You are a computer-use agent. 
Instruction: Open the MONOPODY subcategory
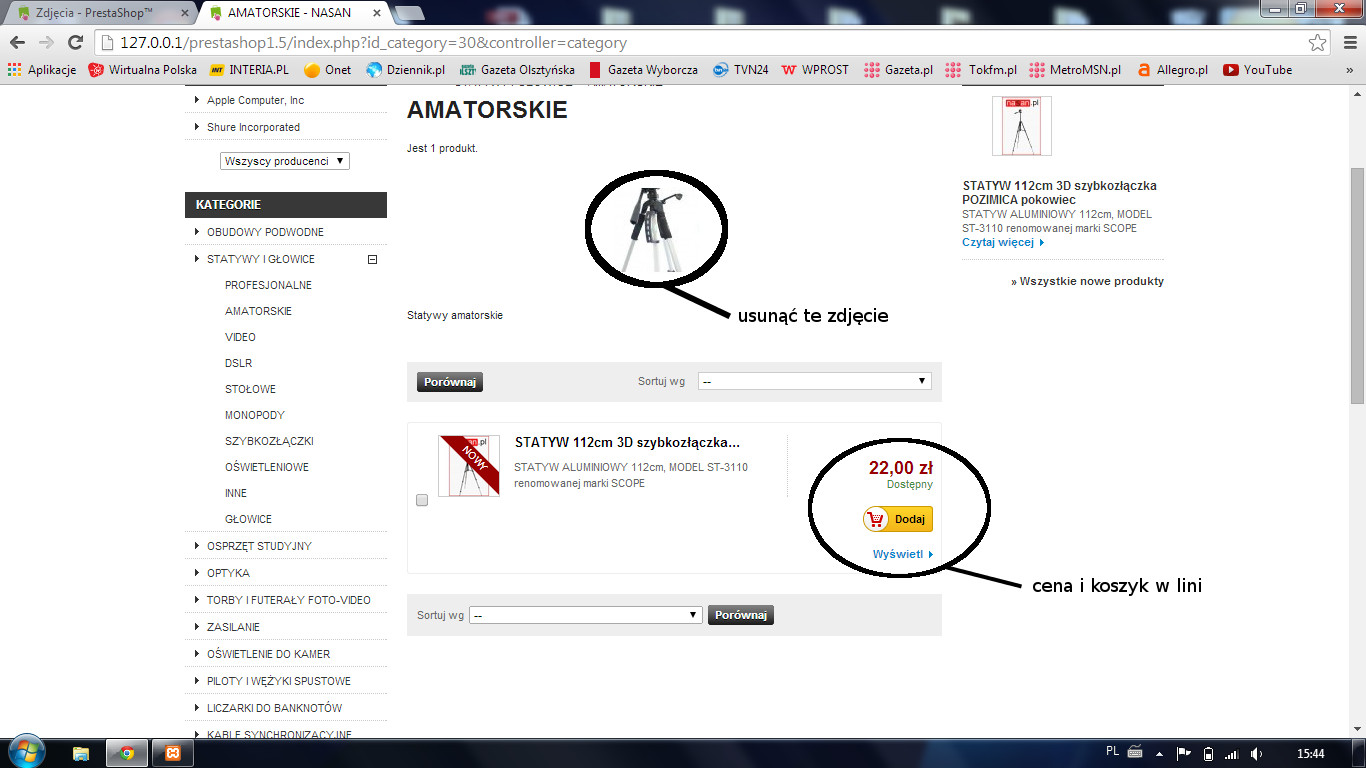point(255,415)
